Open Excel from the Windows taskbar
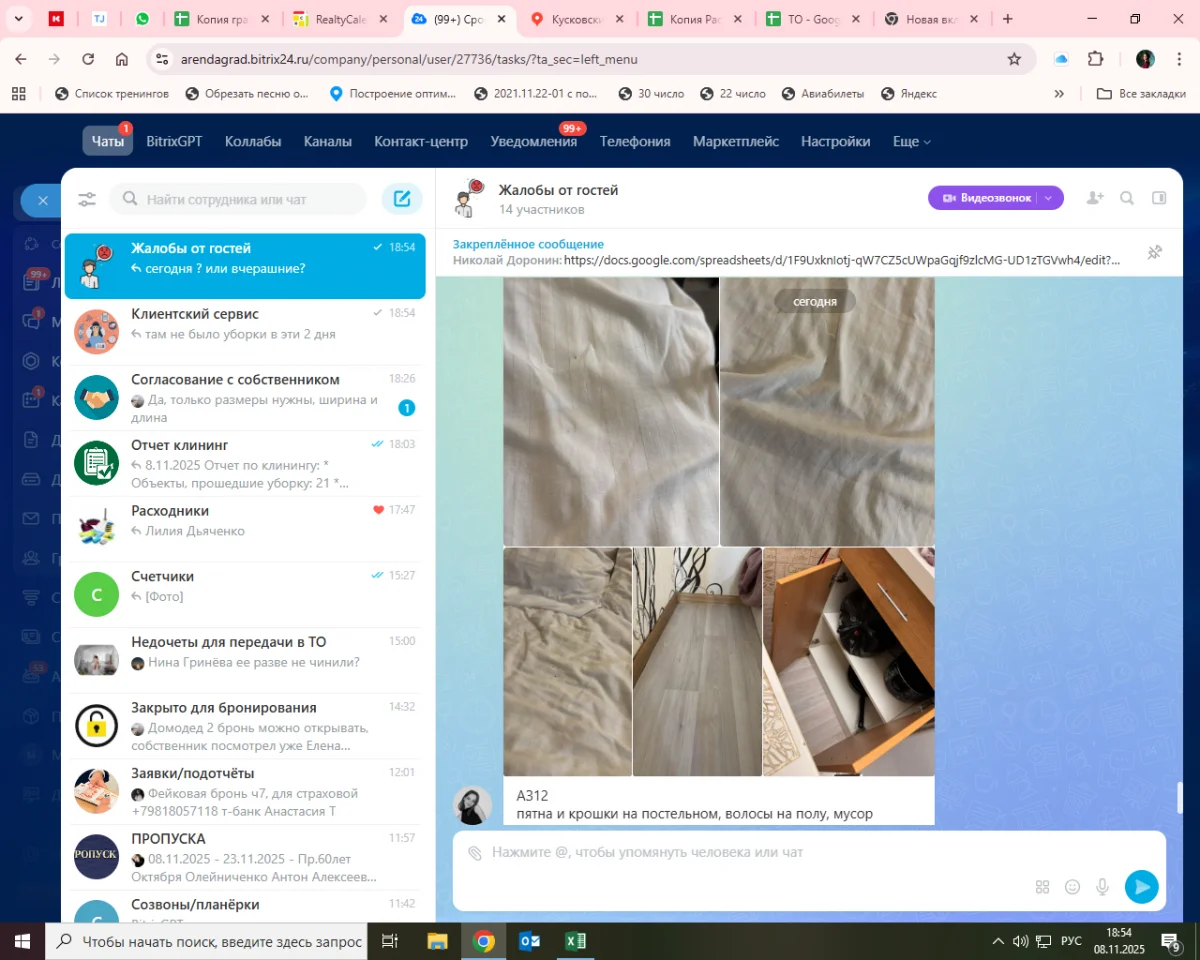 coord(575,941)
